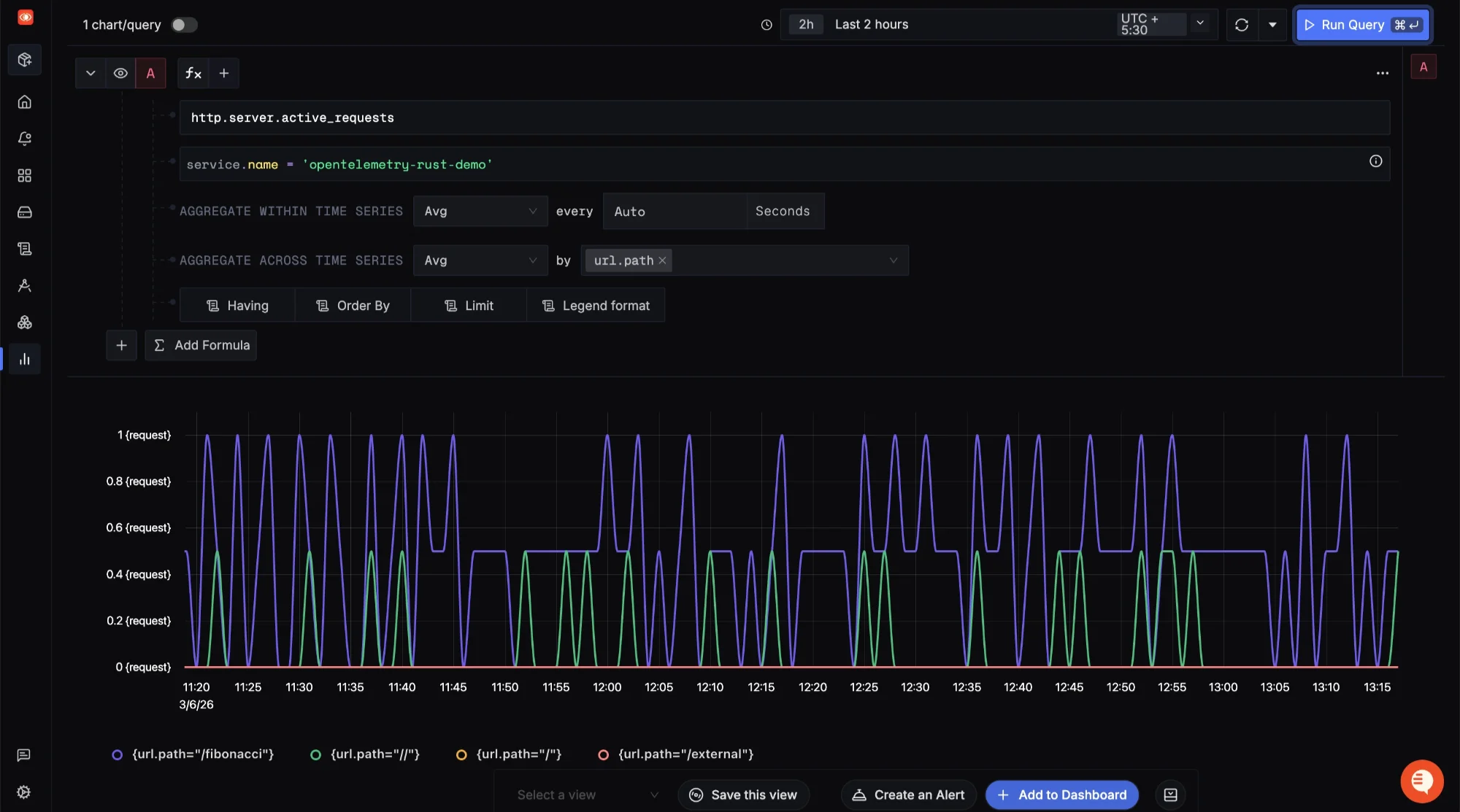
Task: Open the Avg aggregate within time series dropdown
Action: click(x=480, y=211)
